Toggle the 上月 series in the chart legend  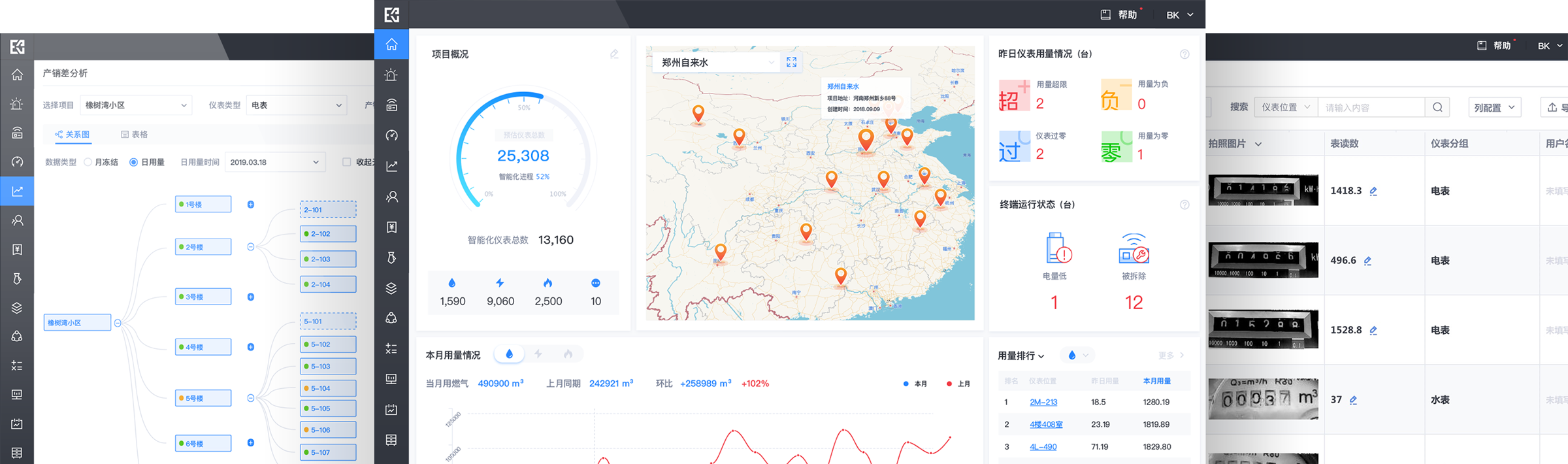click(958, 384)
